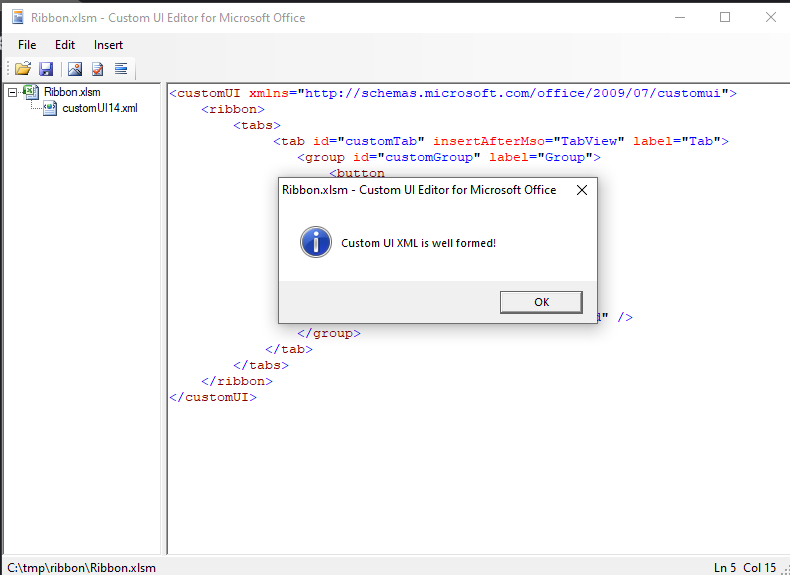Click the opening <tabs> tag
The width and height of the screenshot is (790, 575).
point(257,125)
